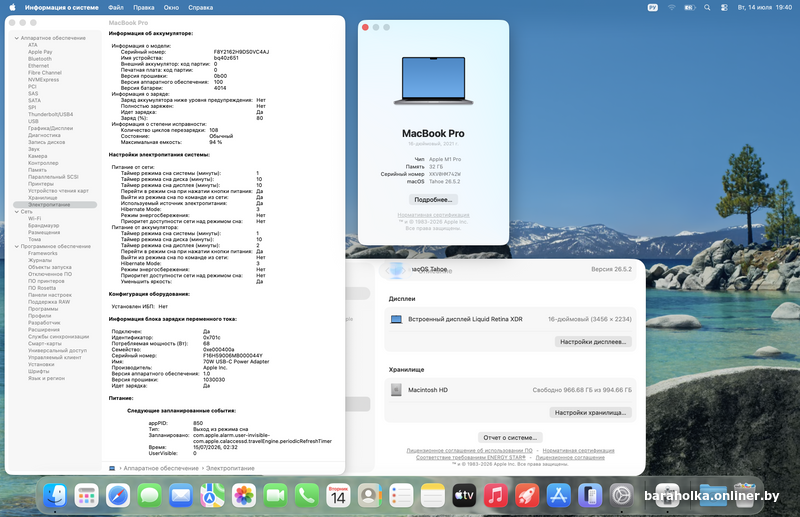Select Память in the sidebar

pyautogui.click(x=37, y=170)
